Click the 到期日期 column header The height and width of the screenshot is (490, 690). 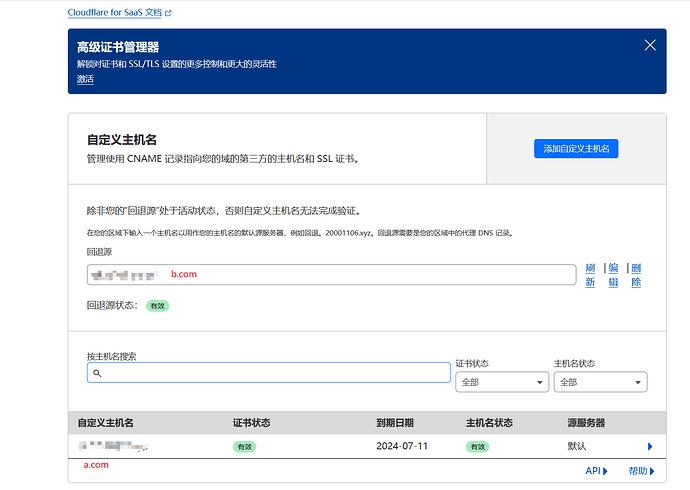click(x=395, y=423)
